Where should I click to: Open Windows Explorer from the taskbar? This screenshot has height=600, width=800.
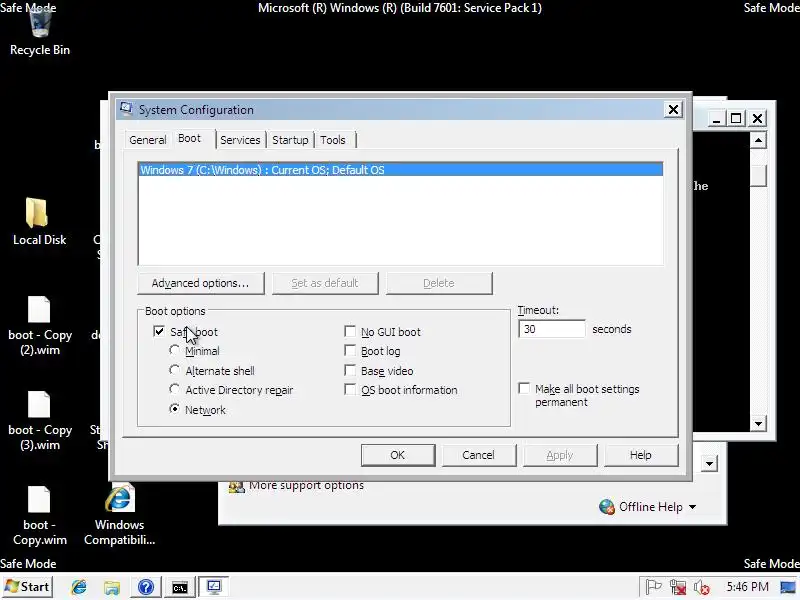(x=112, y=587)
